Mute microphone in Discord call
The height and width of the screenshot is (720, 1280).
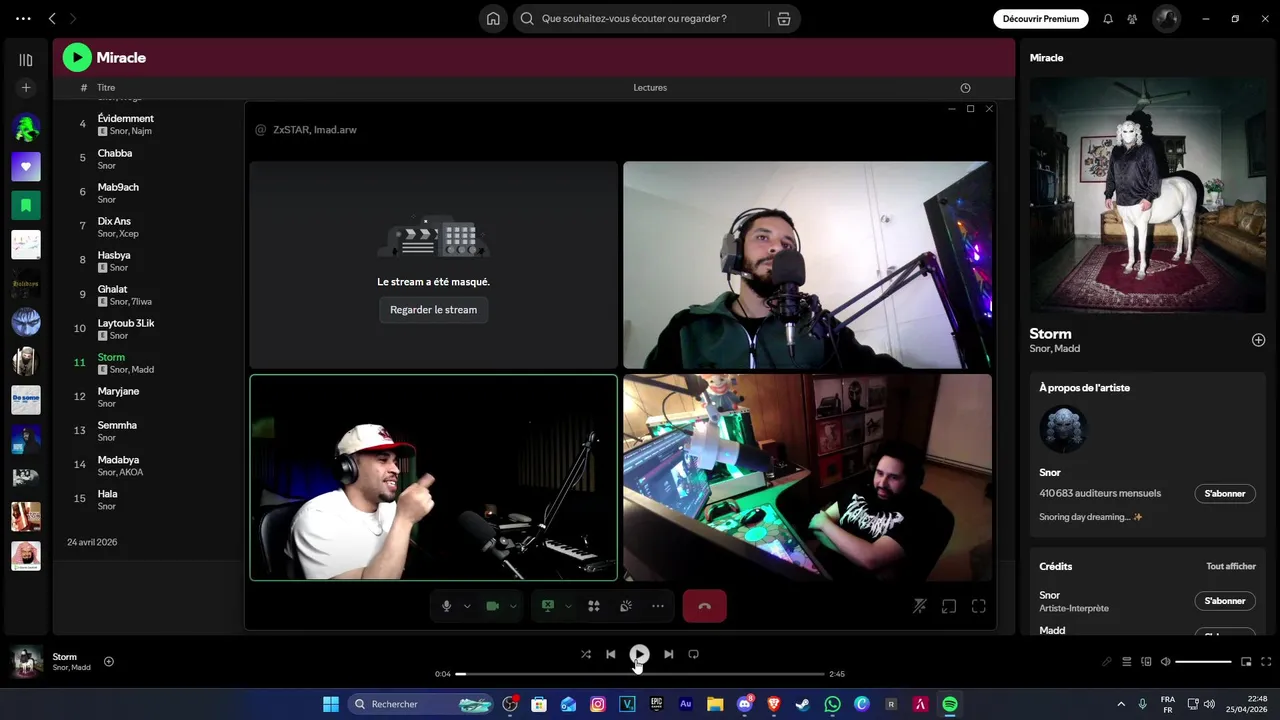pos(446,606)
